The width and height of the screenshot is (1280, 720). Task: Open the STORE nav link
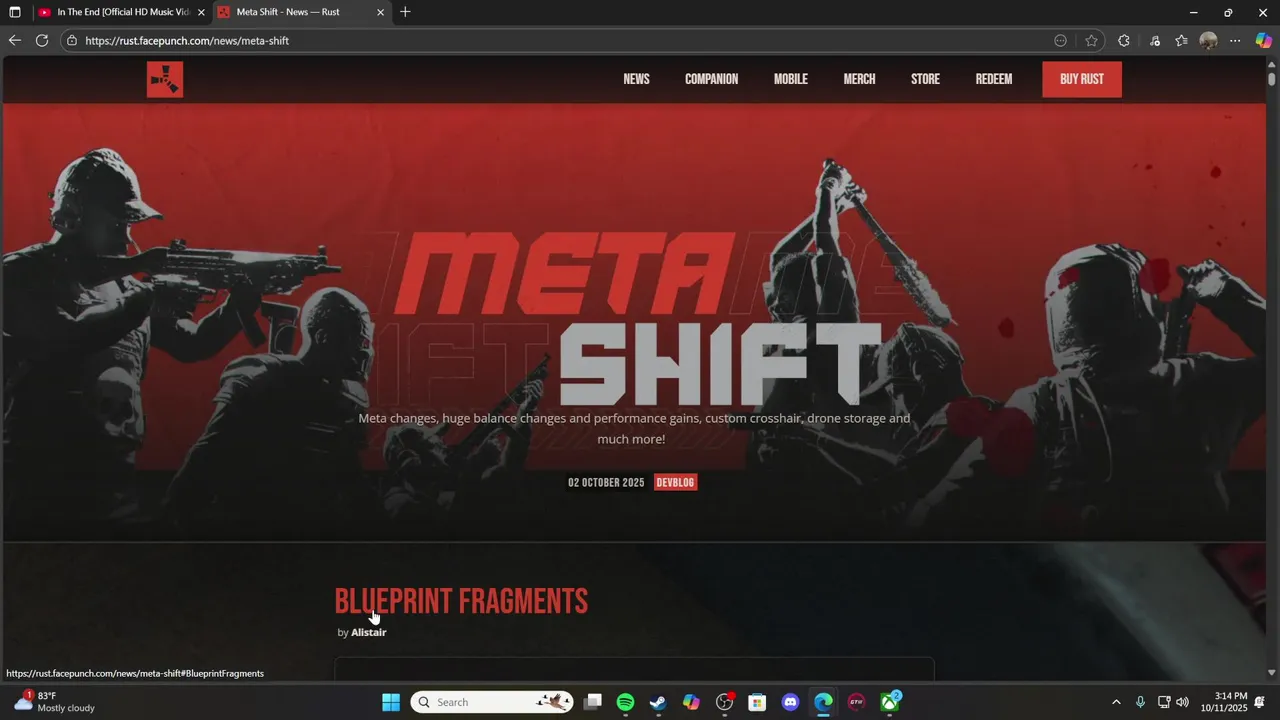[925, 79]
